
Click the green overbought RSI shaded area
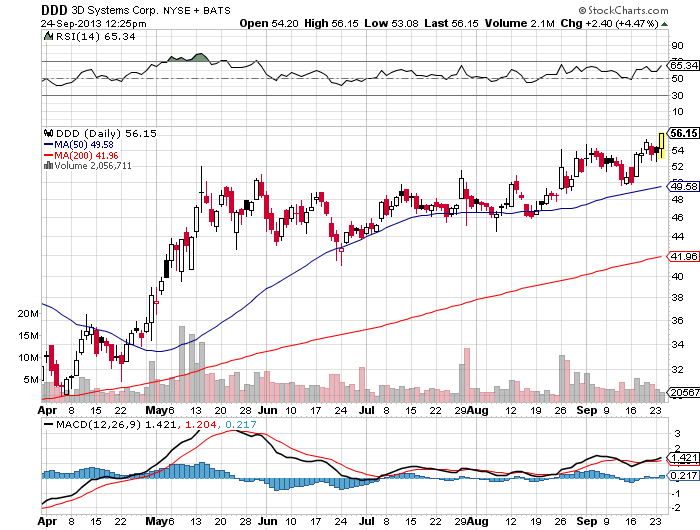[189, 58]
